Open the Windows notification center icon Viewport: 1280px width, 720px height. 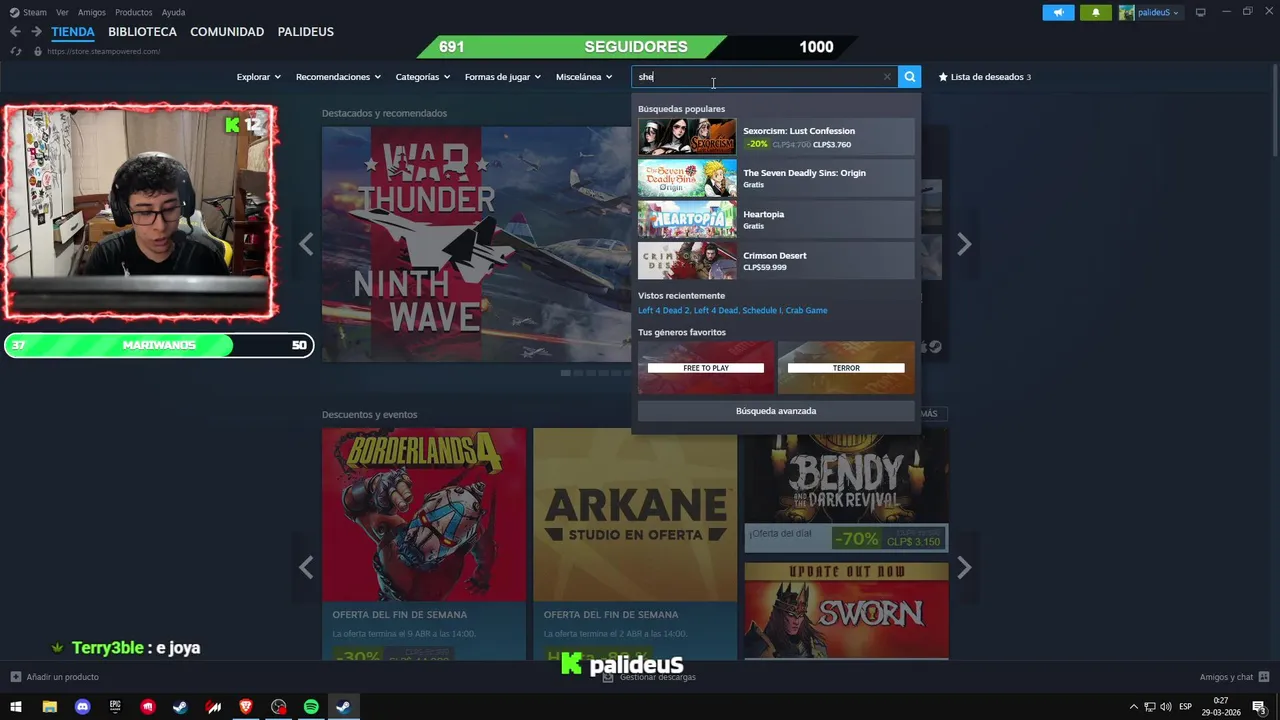pyautogui.click(x=1260, y=707)
